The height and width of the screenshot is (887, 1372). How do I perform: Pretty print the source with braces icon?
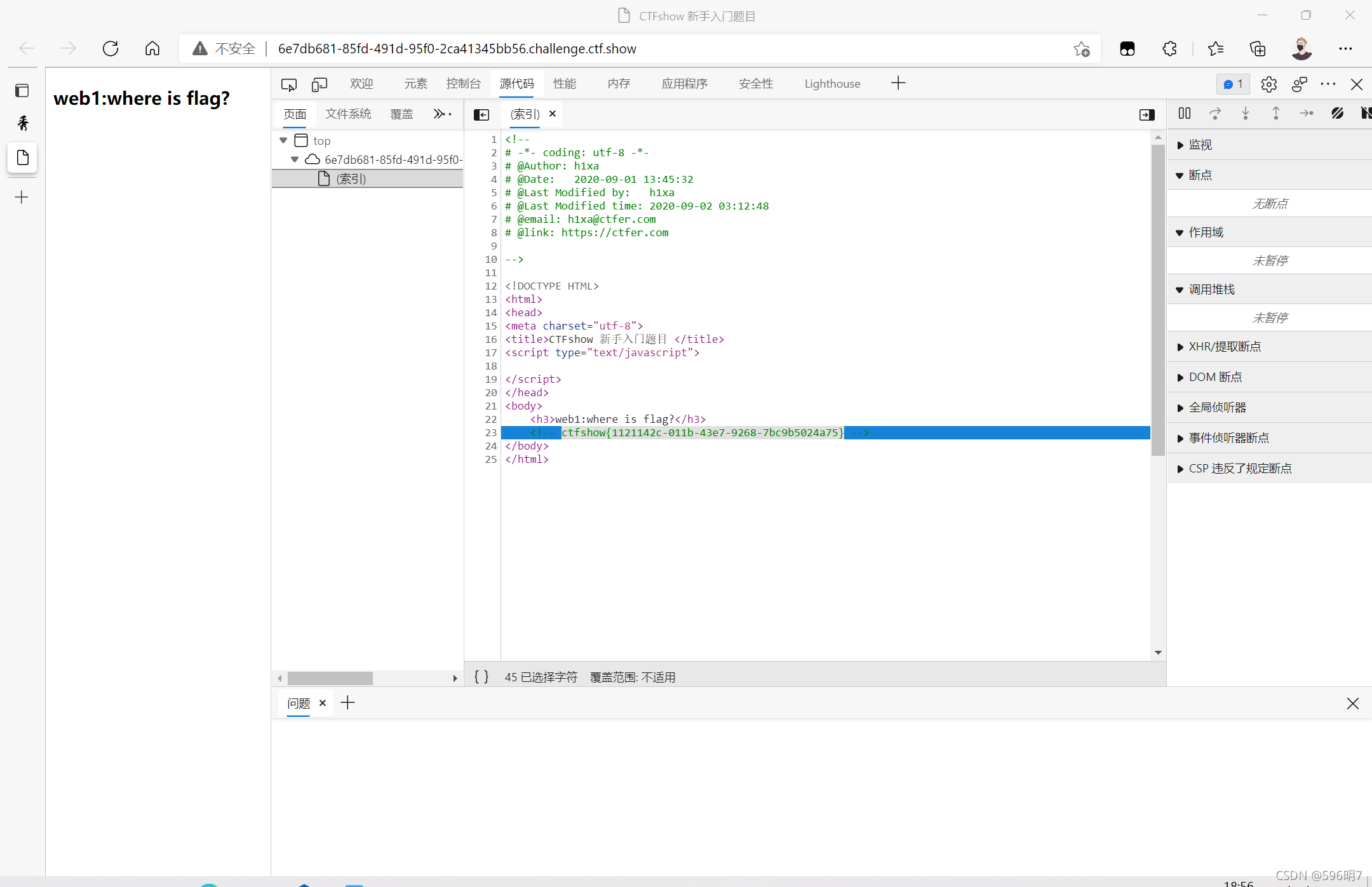pos(481,677)
